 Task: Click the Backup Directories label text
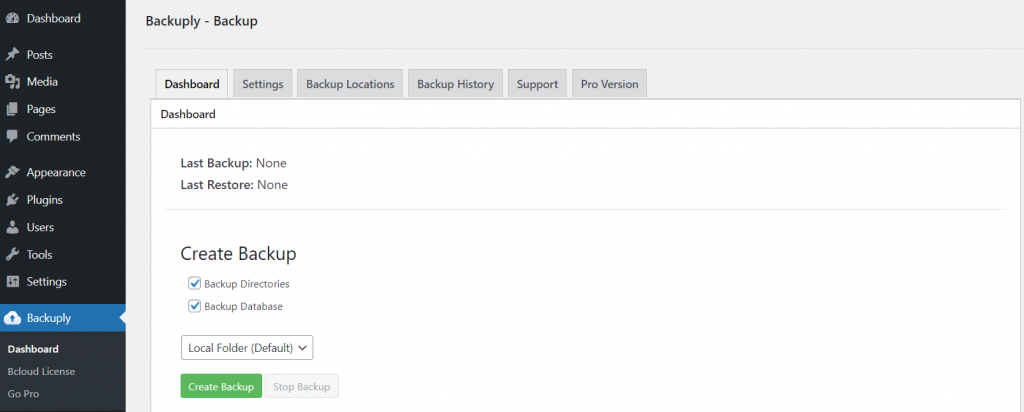(246, 285)
